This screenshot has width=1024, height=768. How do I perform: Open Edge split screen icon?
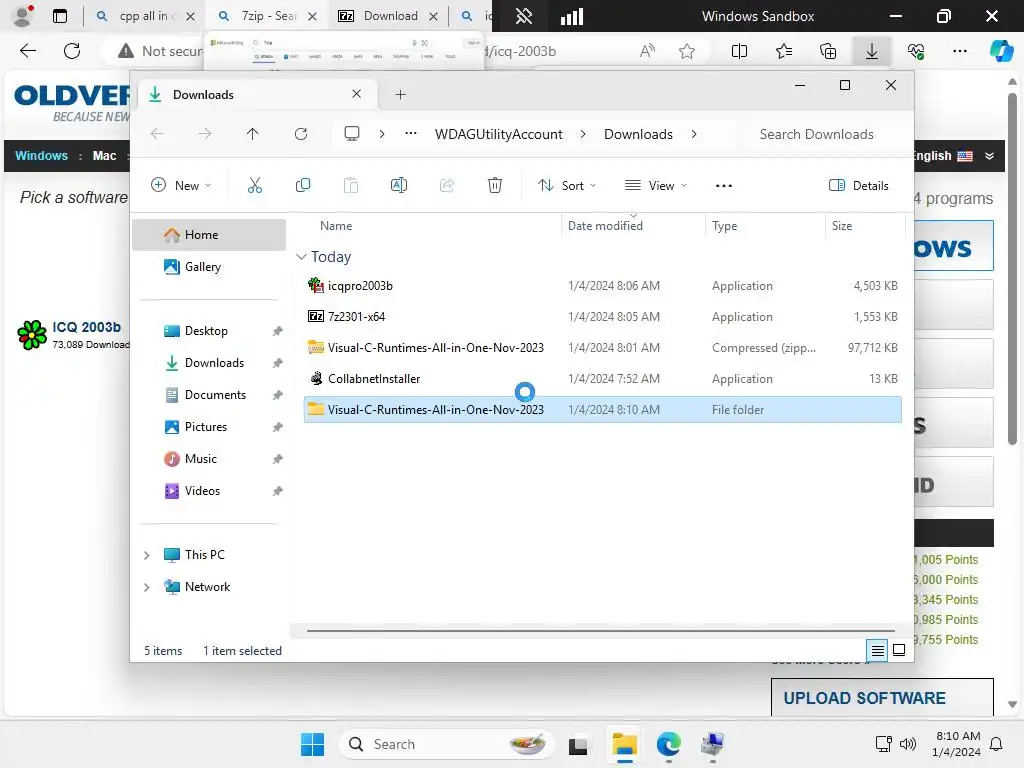pos(739,51)
